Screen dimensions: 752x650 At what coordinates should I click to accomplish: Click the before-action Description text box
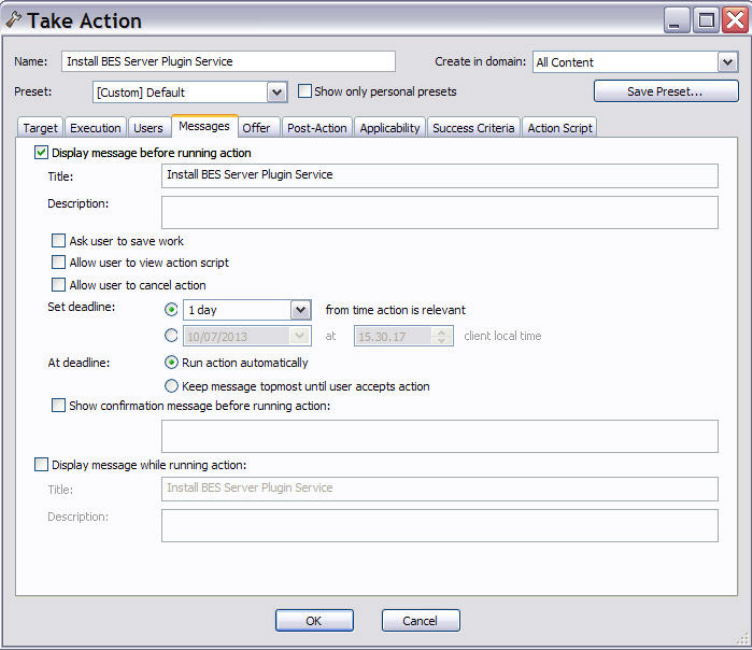tap(440, 212)
